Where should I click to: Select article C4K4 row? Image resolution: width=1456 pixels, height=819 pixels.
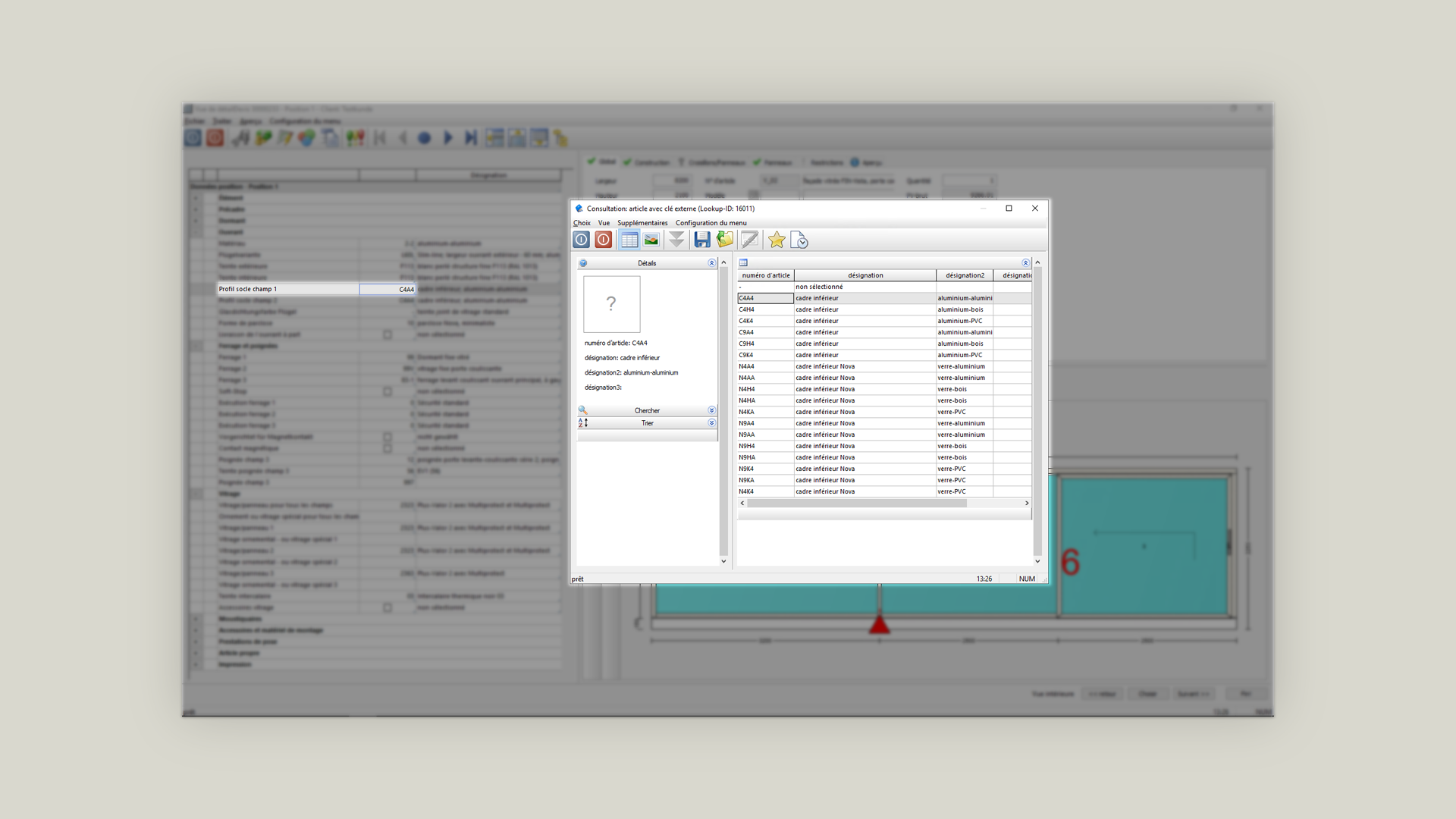pos(884,321)
